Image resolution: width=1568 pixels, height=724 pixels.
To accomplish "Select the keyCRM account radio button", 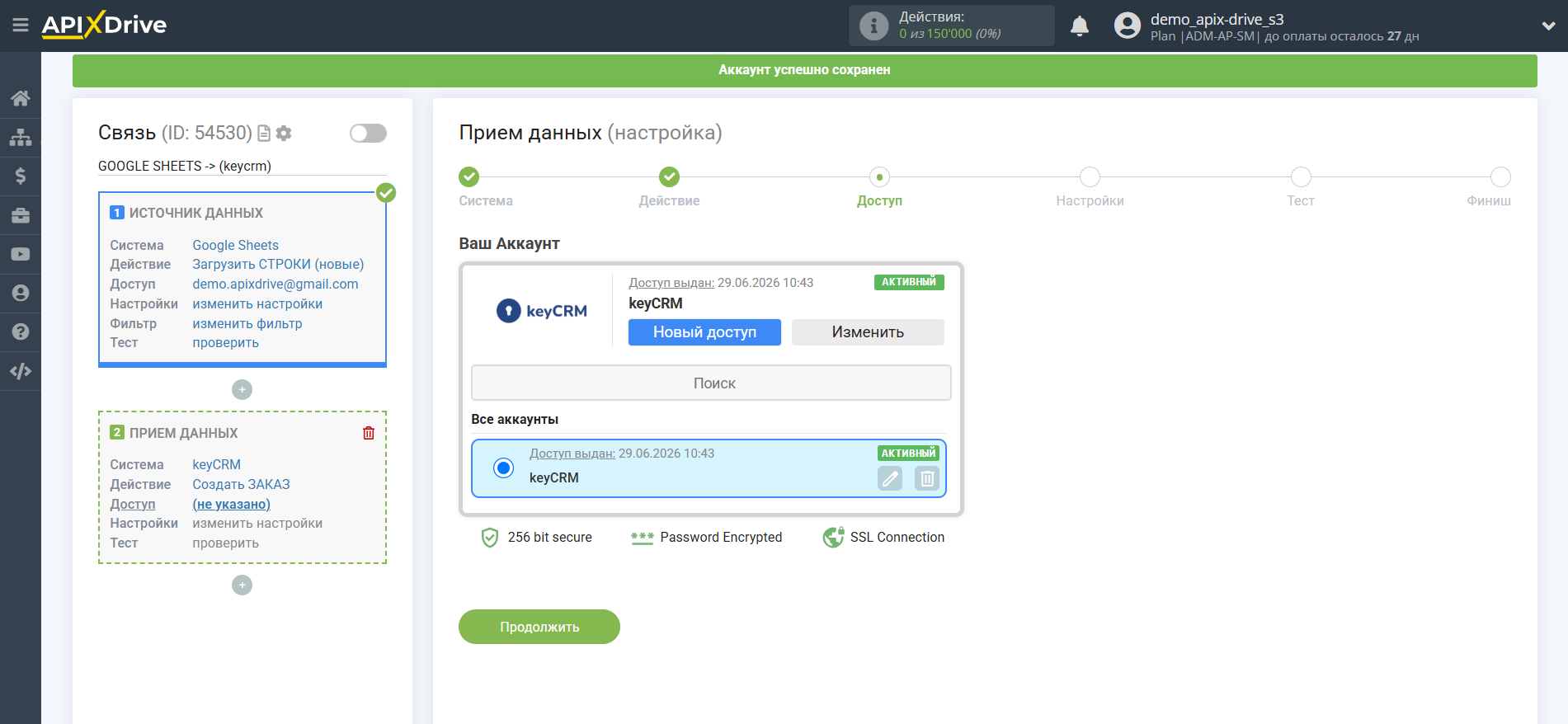I will coord(503,468).
